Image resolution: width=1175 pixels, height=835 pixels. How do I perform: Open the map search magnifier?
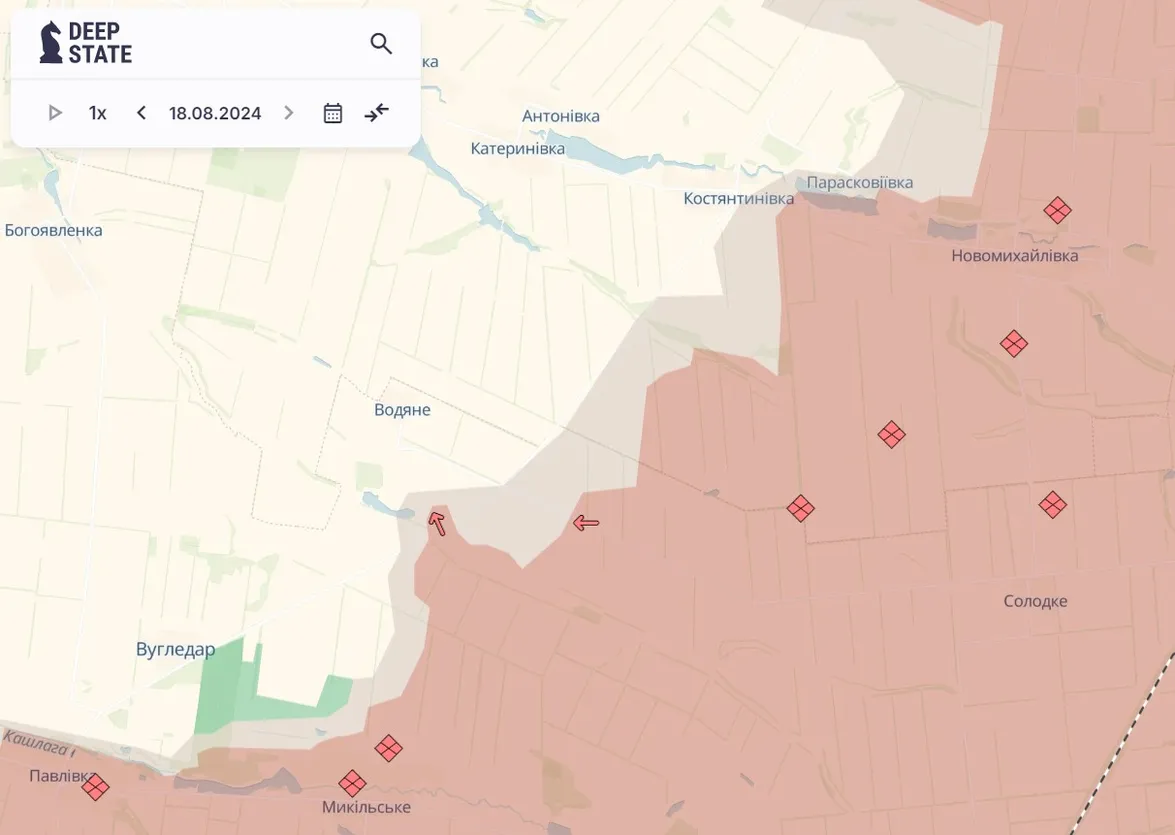point(381,43)
